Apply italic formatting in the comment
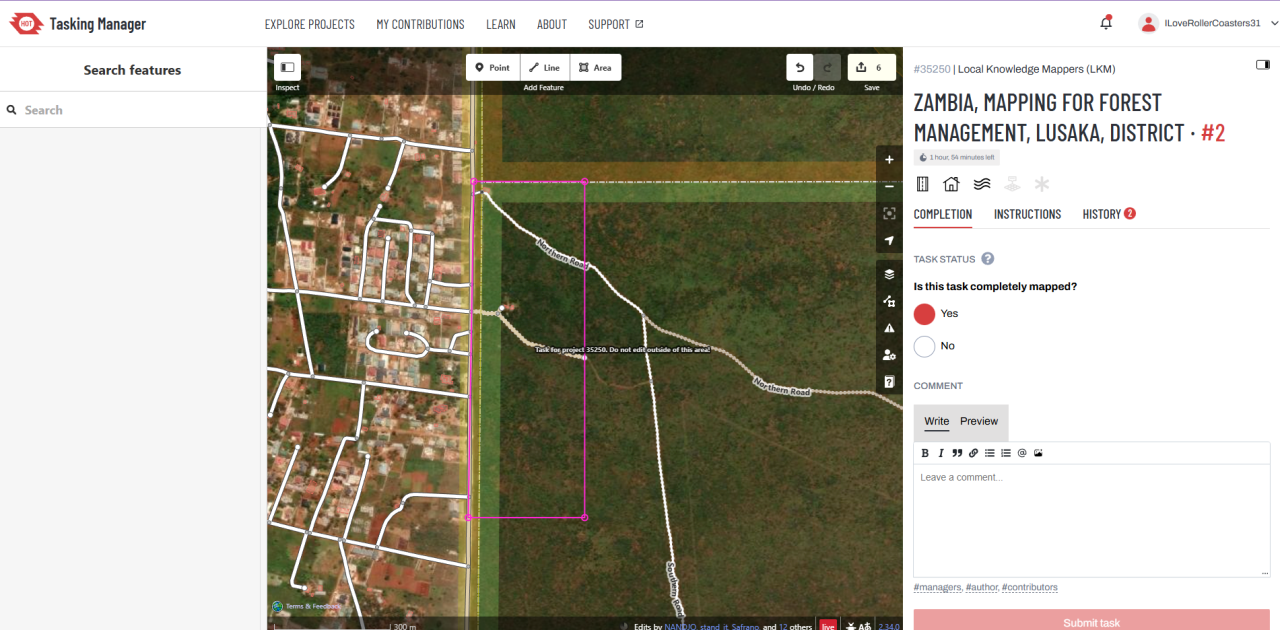Screen dimensions: 1280x630 [x=941, y=453]
